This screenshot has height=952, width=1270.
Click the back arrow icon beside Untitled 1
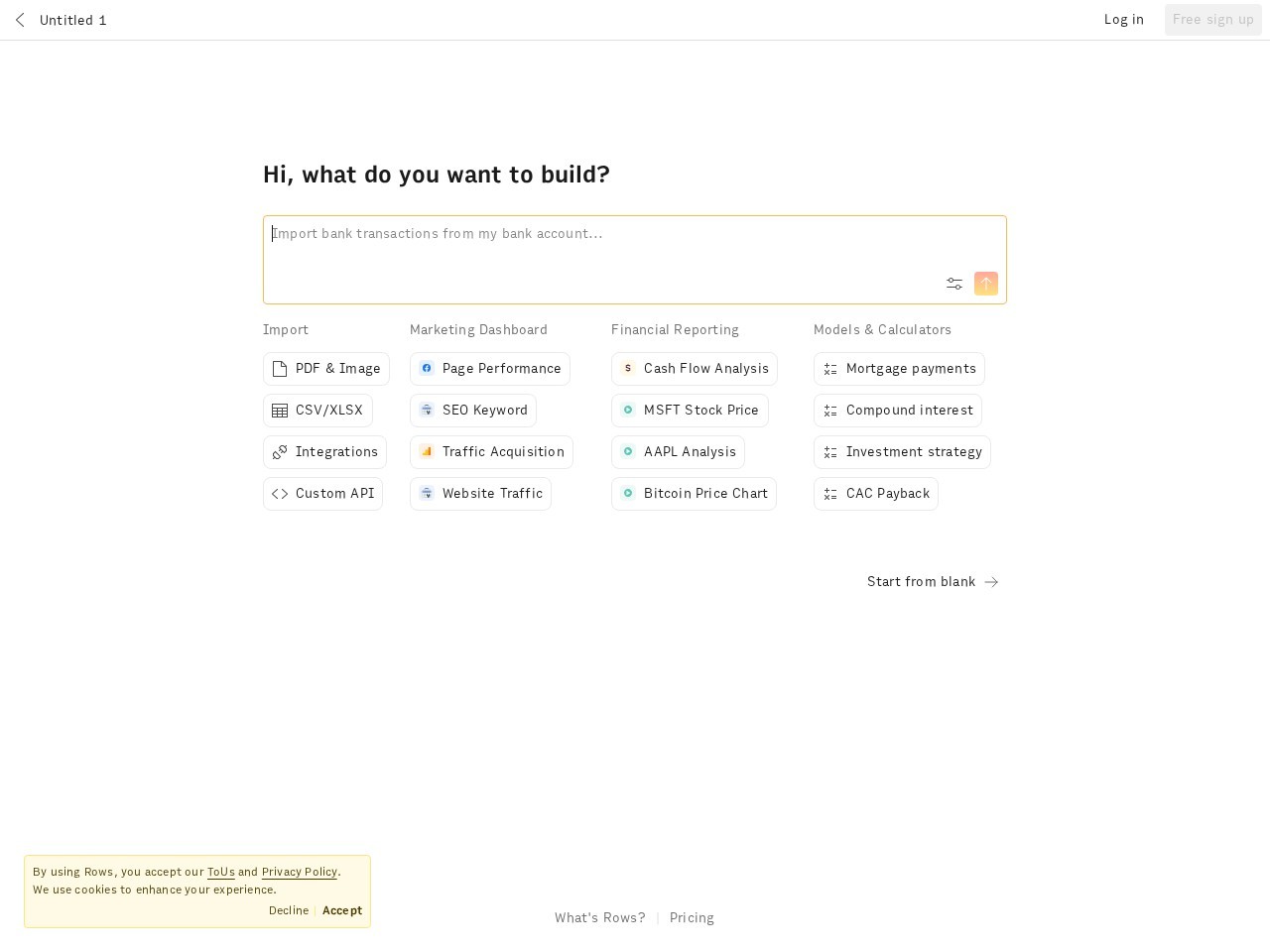click(x=20, y=20)
